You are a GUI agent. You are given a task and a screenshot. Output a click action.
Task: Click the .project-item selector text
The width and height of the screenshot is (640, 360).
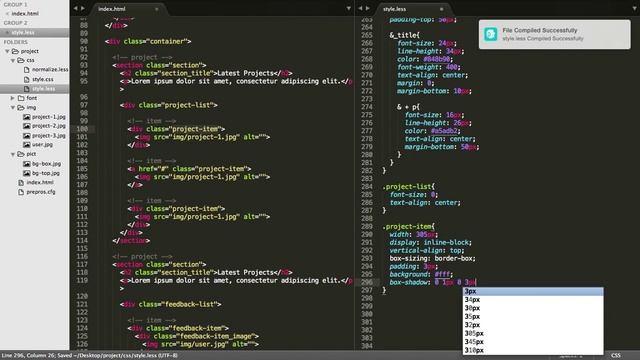point(408,227)
